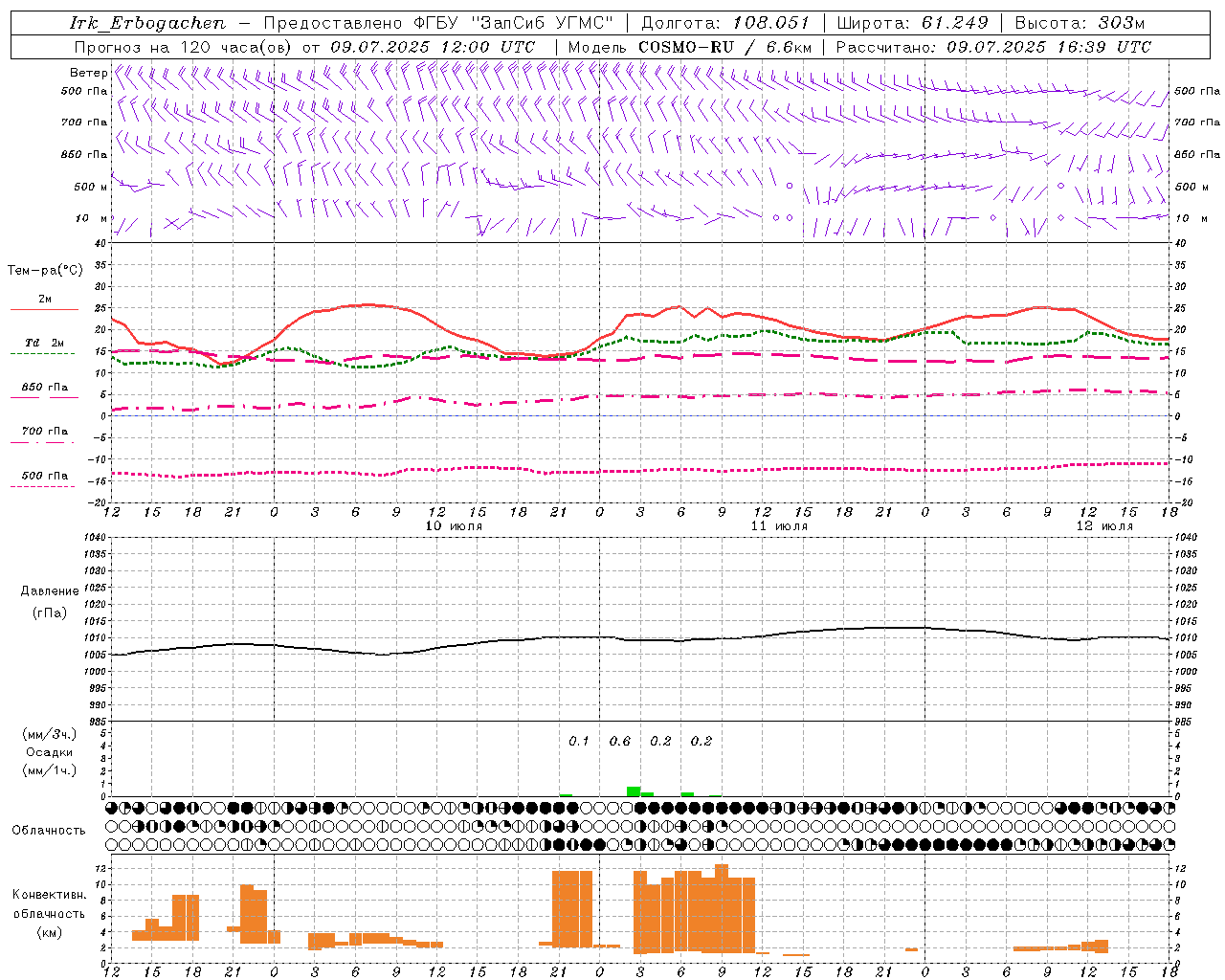This screenshot has width=1225, height=980.
Task: Click the 2м temperature legend label
Action: tap(45, 300)
